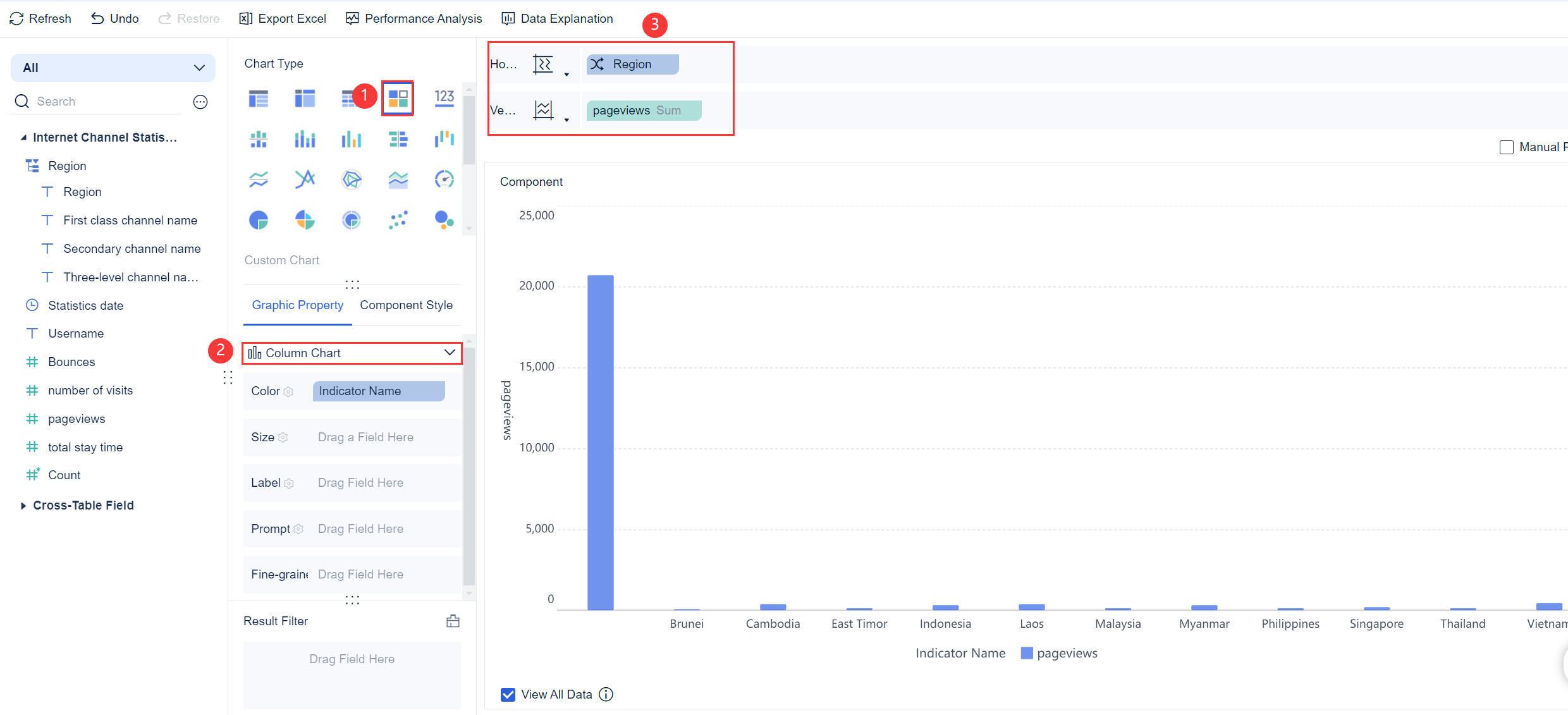
Task: Open the Color settings gear icon
Action: 289,392
